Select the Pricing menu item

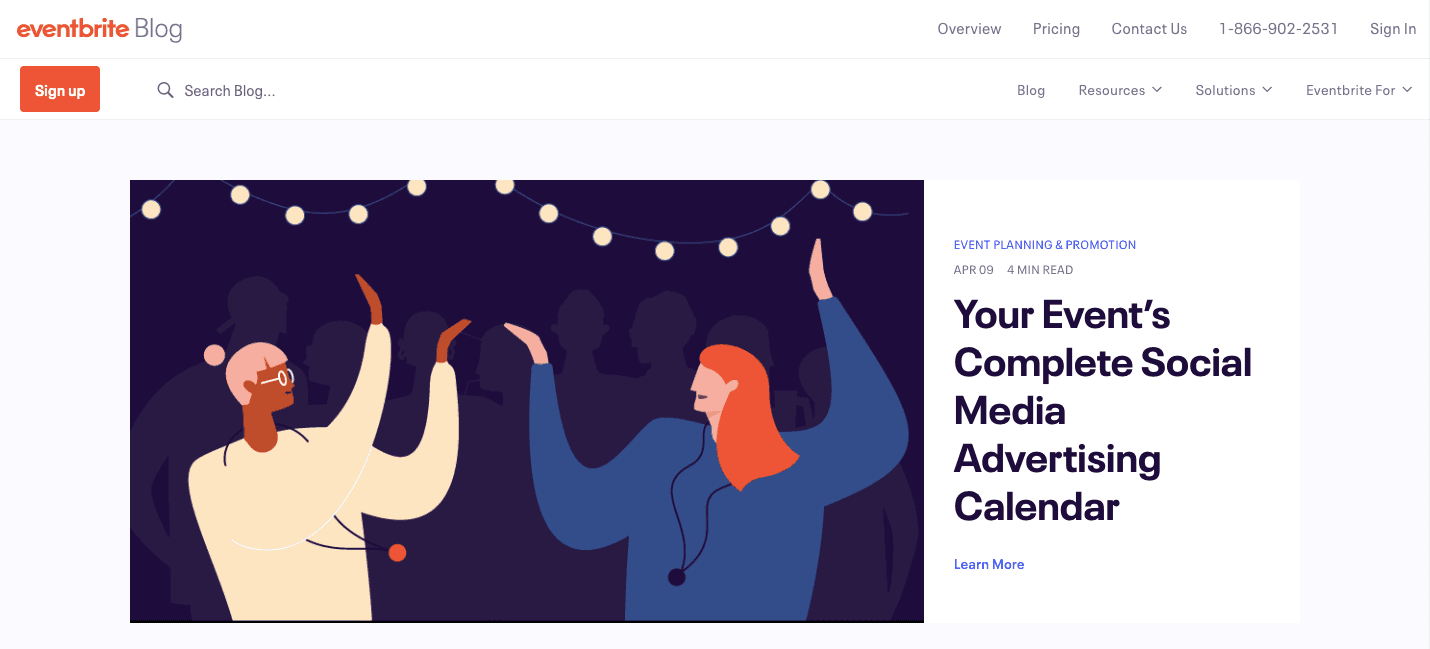point(1056,28)
